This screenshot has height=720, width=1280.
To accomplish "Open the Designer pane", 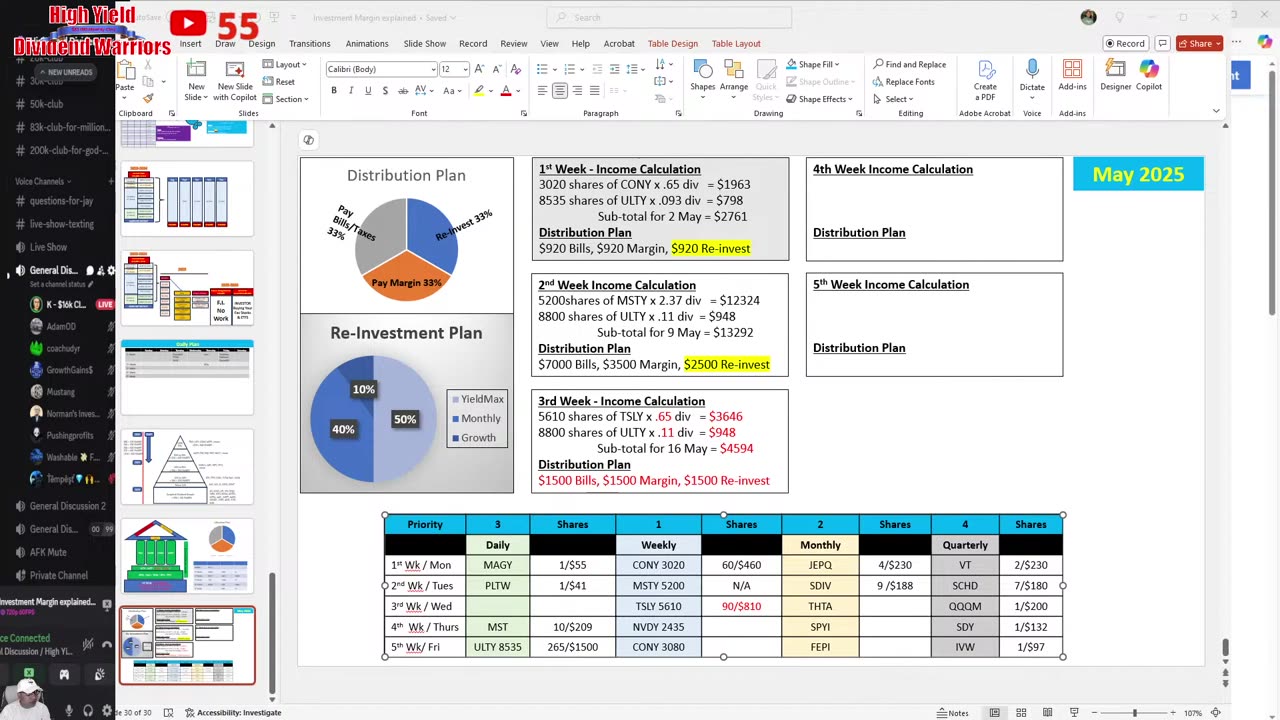I will (x=1116, y=74).
